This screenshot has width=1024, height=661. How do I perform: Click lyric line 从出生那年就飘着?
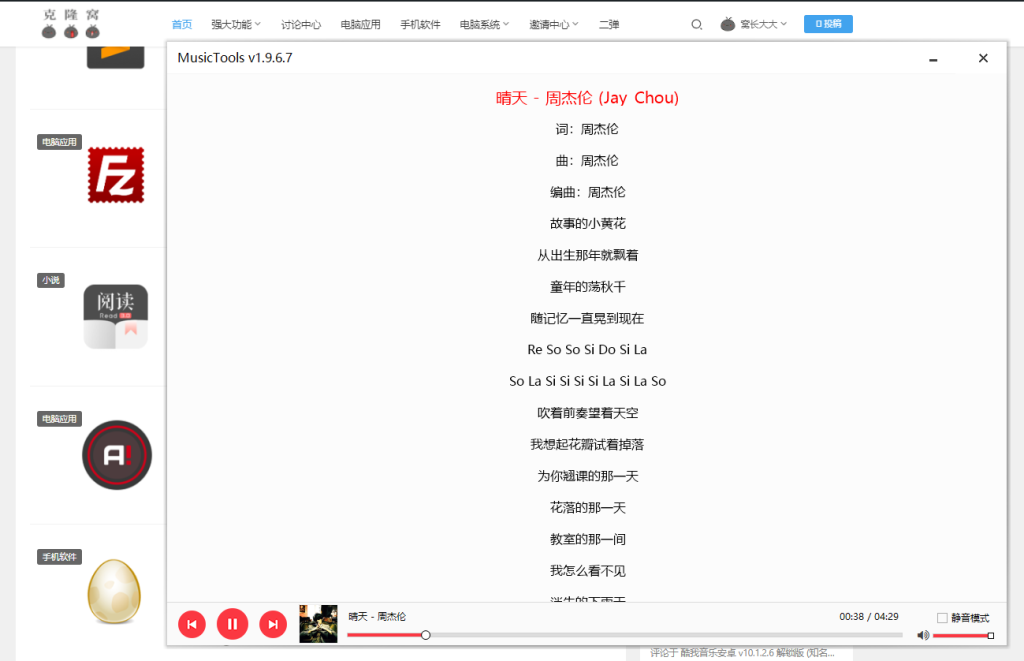click(587, 255)
